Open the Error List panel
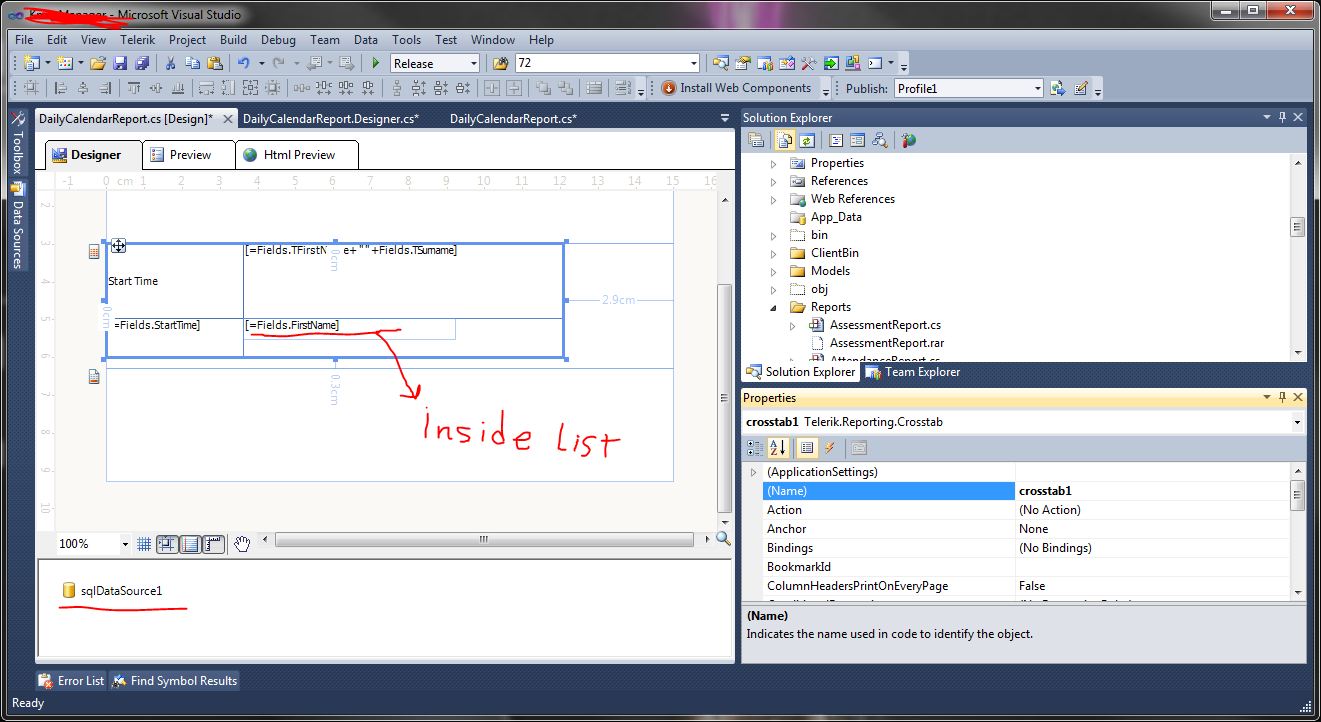The width and height of the screenshot is (1321, 722). tap(70, 681)
